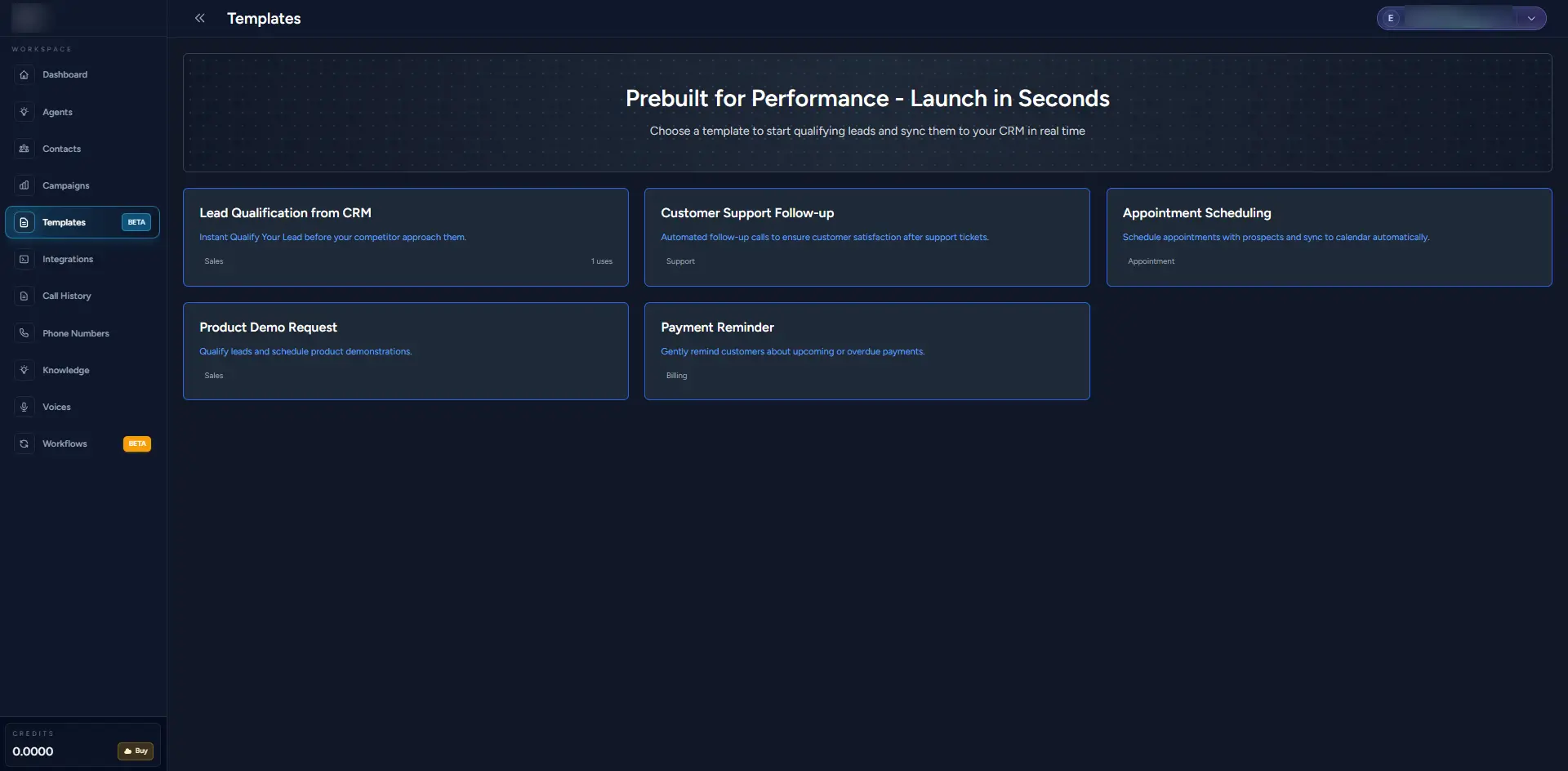Click the user avatar labeled E
Screen dimensions: 1568x771
(1391, 18)
